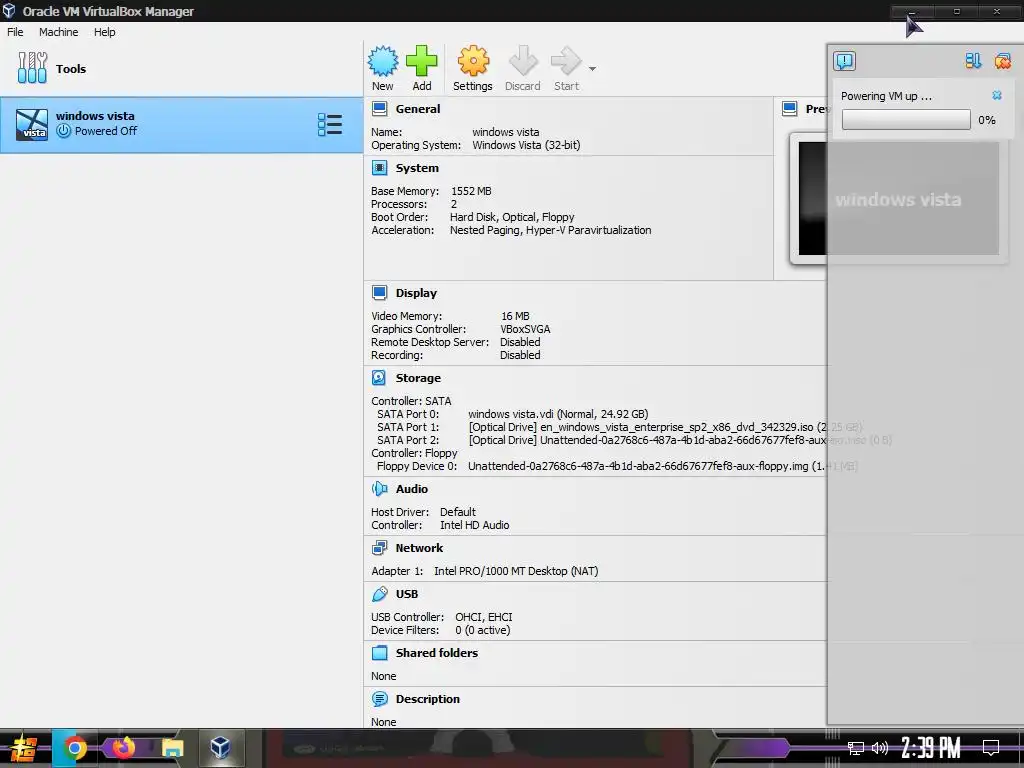Open the Settings gear icon

(473, 61)
